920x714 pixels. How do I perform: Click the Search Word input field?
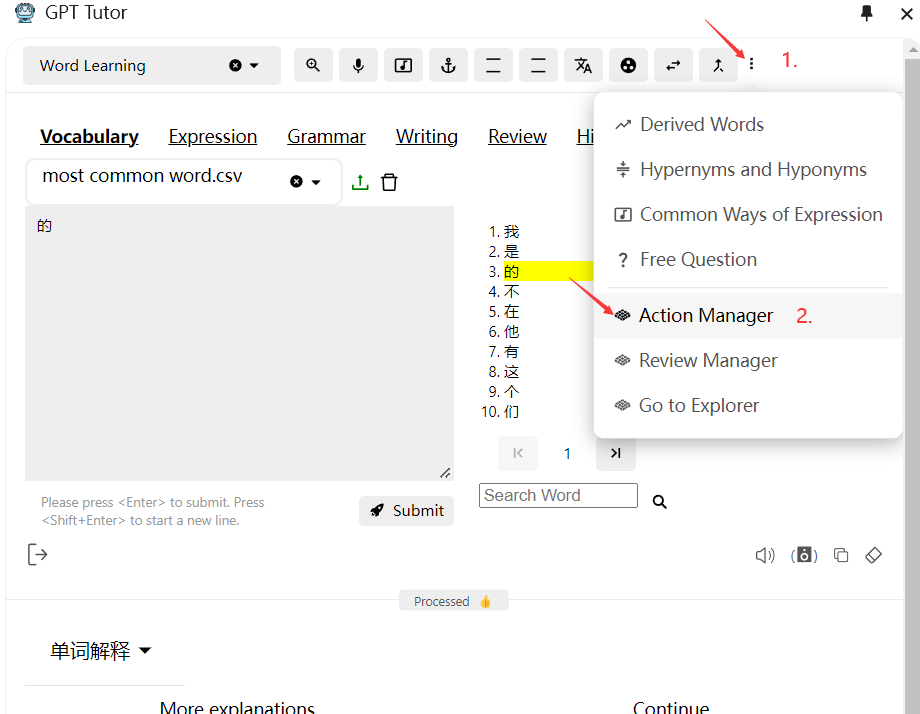[x=557, y=496]
